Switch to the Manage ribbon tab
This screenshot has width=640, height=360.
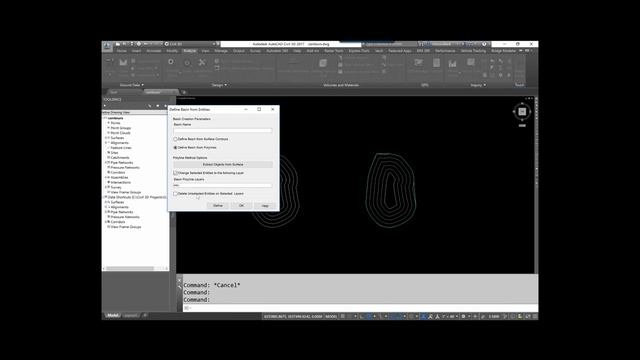tap(221, 51)
